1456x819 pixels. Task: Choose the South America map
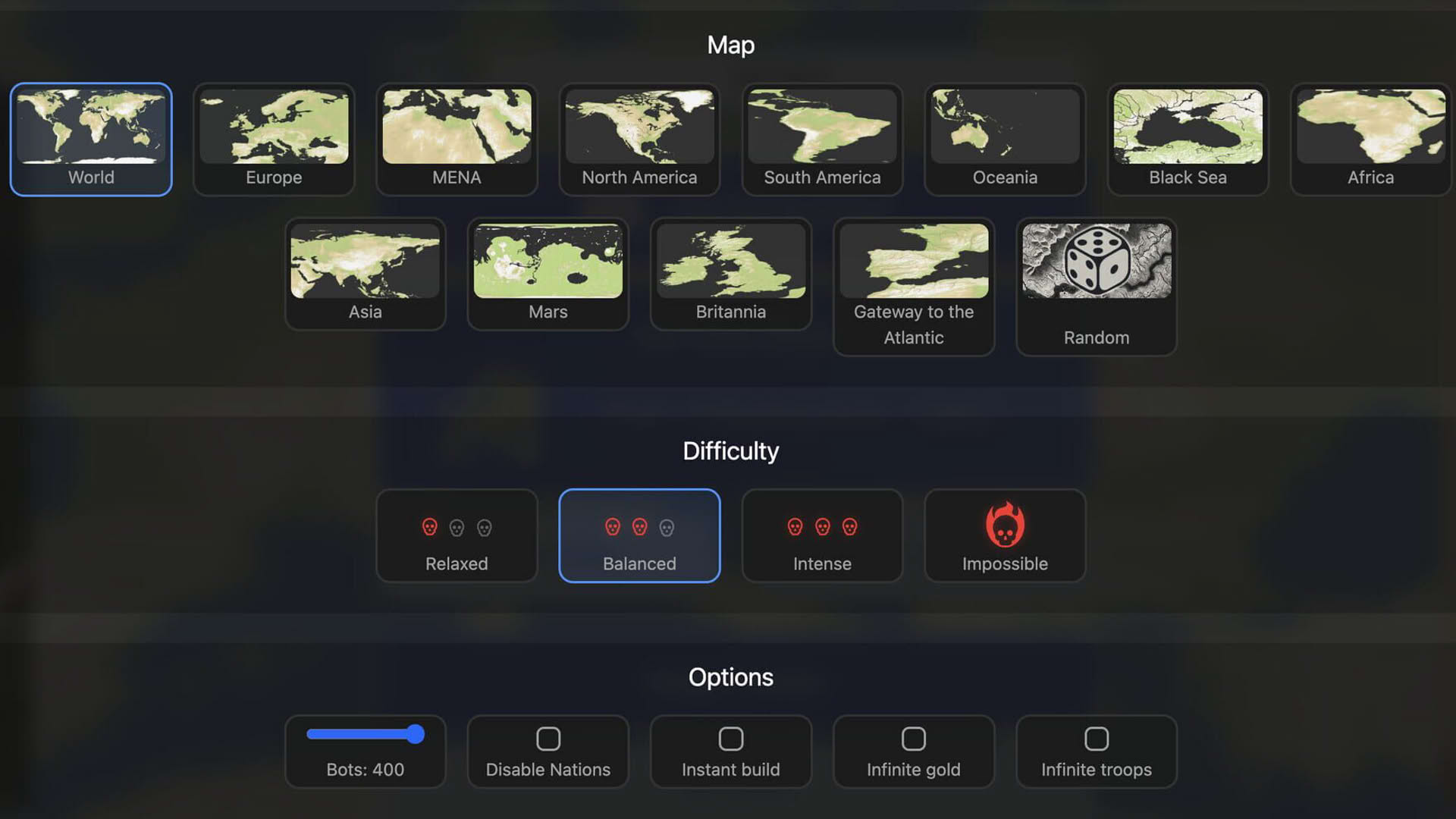822,140
